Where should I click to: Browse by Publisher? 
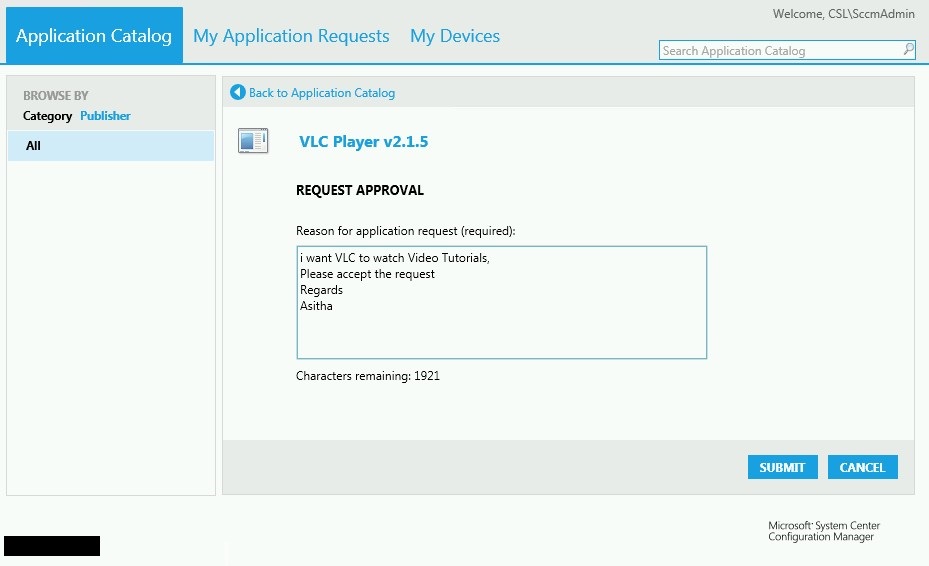pos(105,116)
